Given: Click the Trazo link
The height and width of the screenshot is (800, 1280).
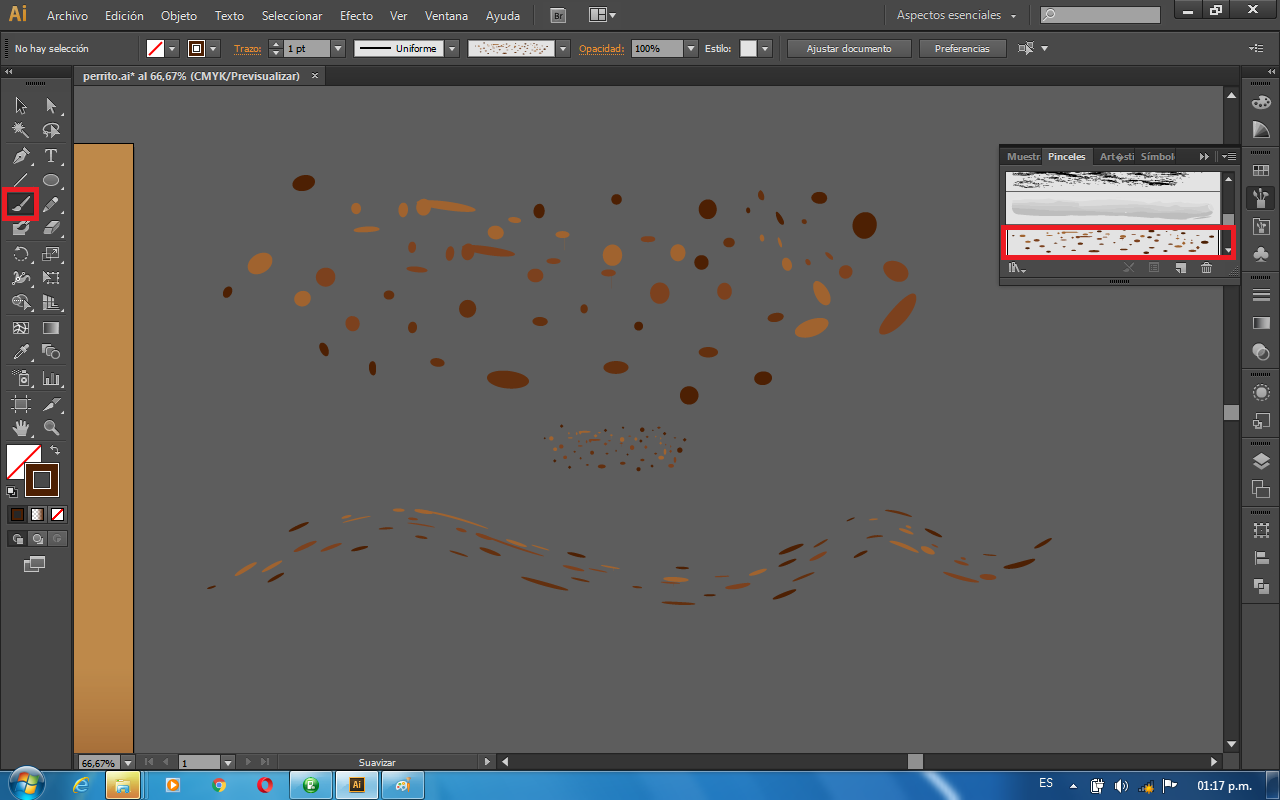Looking at the screenshot, I should click(246, 48).
